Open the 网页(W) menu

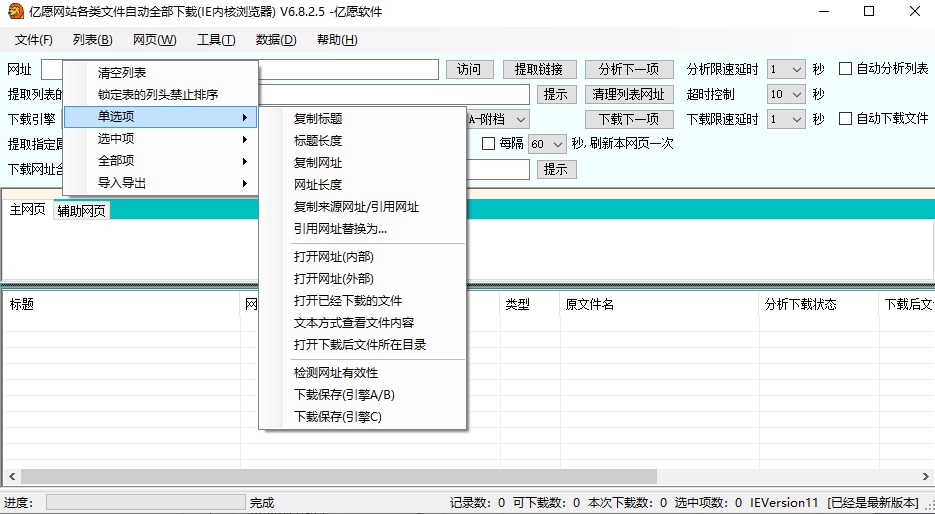[x=154, y=40]
